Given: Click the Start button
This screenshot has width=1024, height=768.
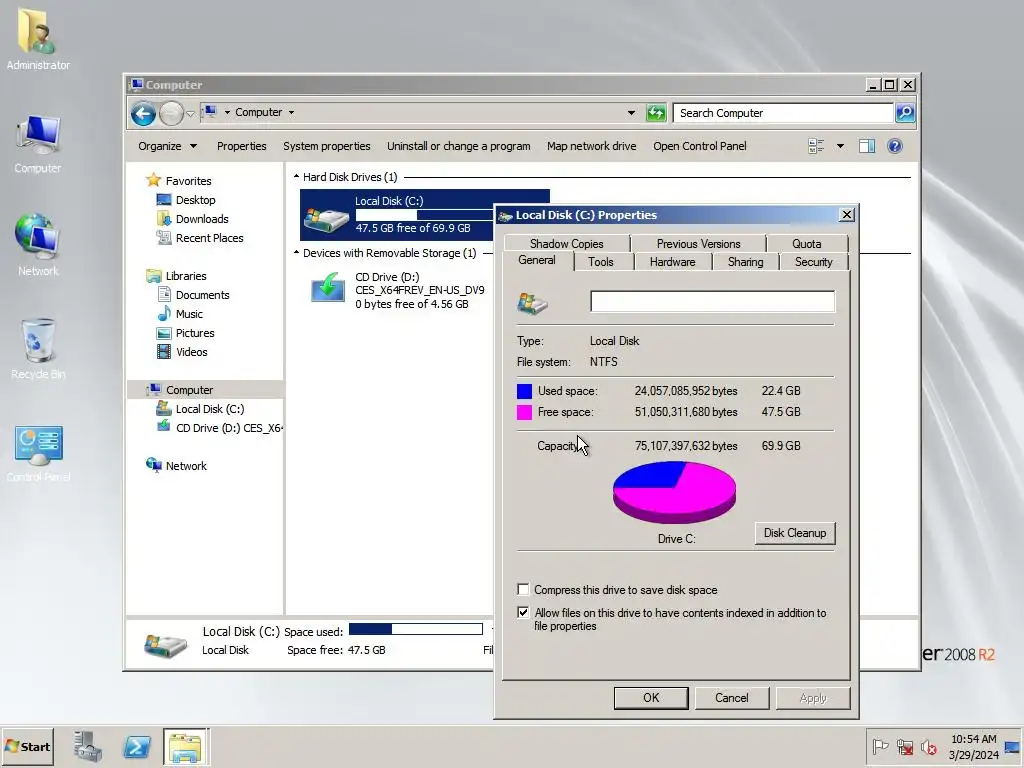Looking at the screenshot, I should pos(27,746).
